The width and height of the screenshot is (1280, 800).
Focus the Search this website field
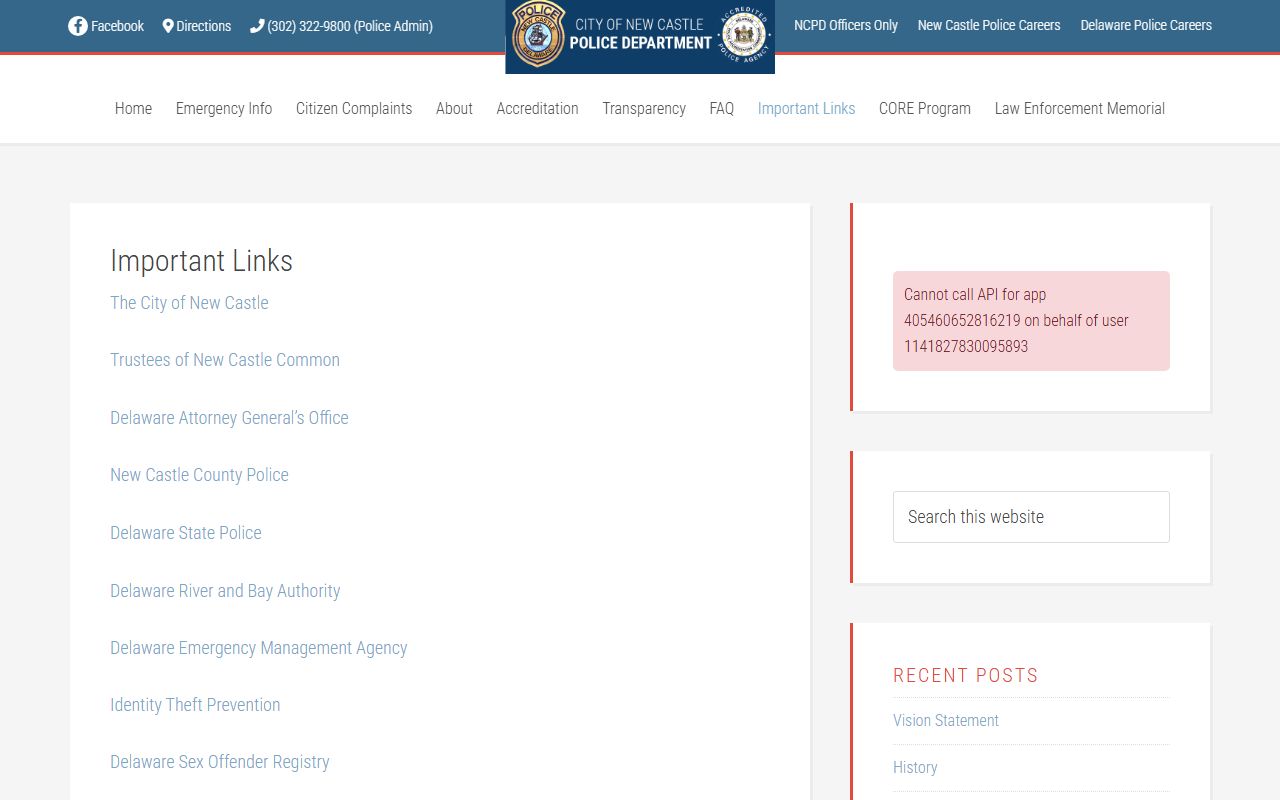pyautogui.click(x=1031, y=517)
